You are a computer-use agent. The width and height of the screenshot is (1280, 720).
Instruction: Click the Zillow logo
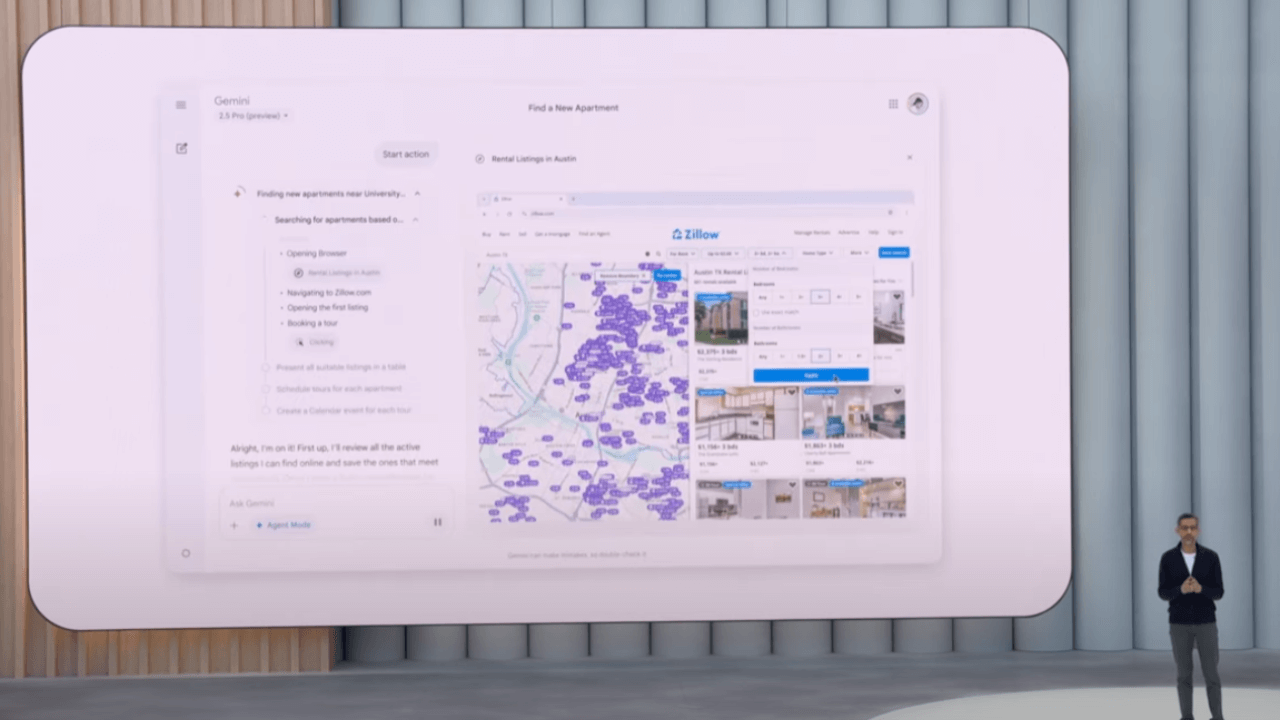point(695,234)
